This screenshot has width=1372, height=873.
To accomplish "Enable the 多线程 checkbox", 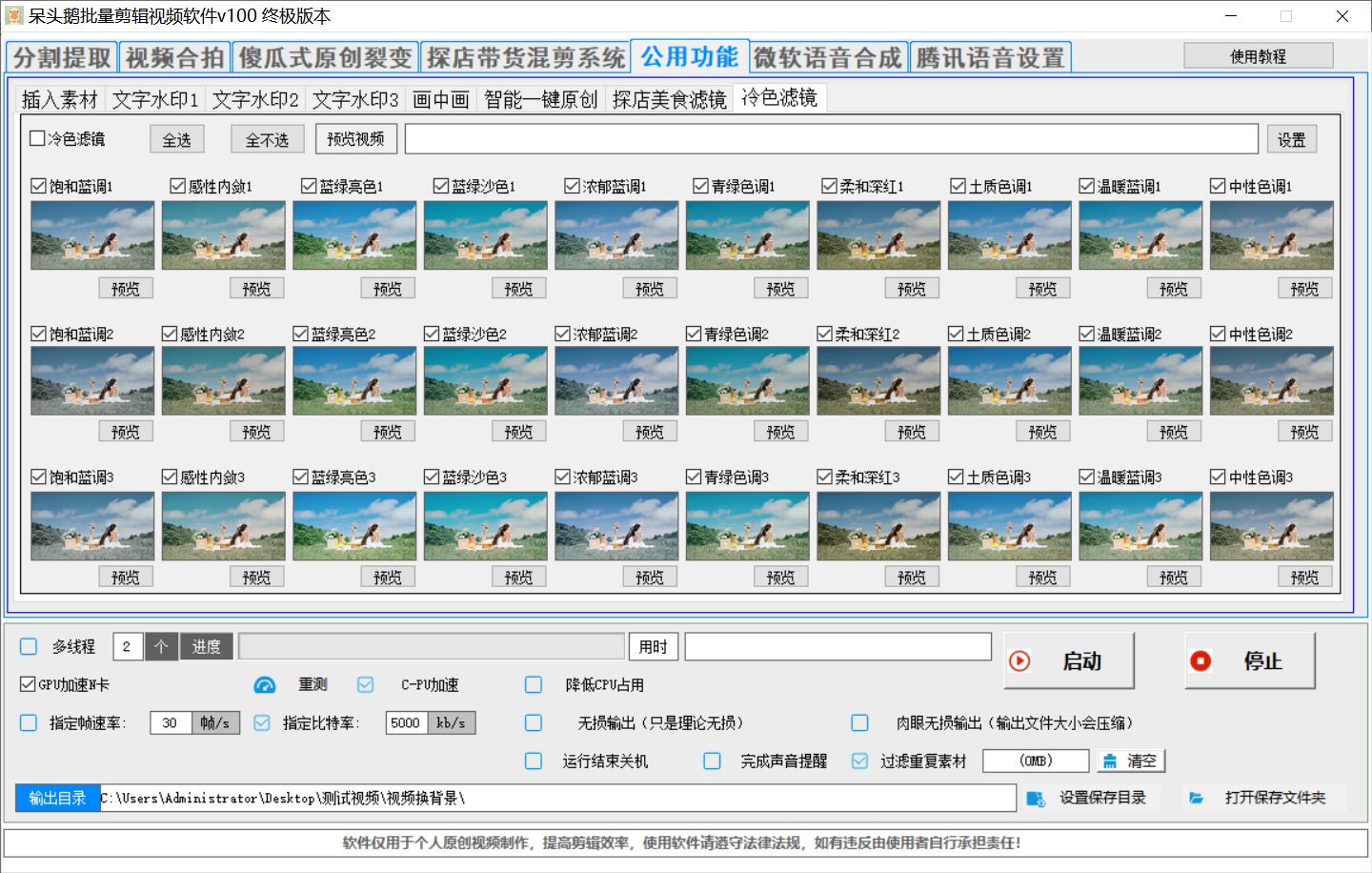I will (x=29, y=646).
